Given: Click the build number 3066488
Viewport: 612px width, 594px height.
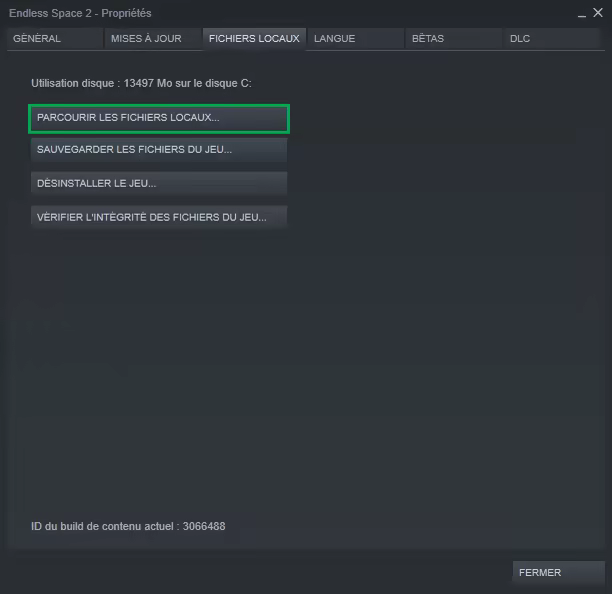Looking at the screenshot, I should (204, 526).
